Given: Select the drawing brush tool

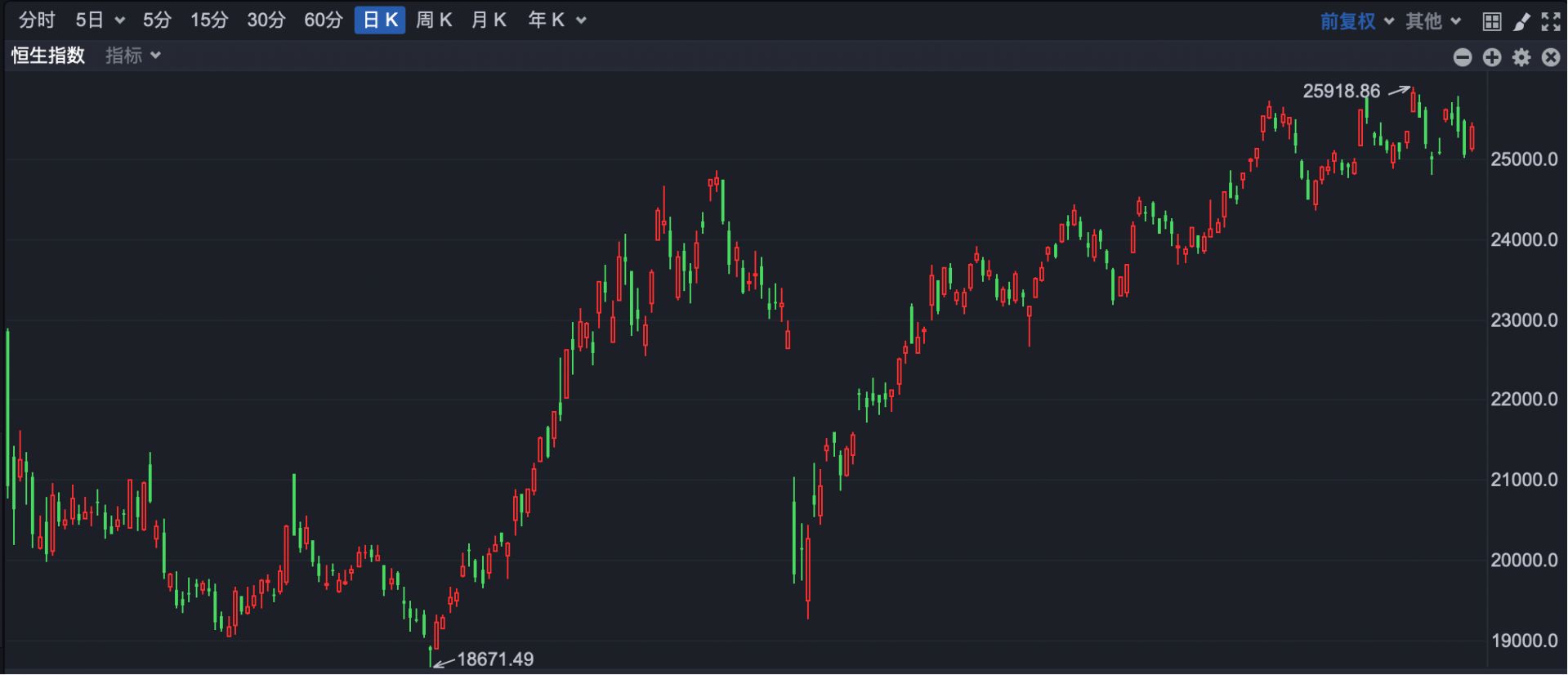Looking at the screenshot, I should (x=1521, y=21).
